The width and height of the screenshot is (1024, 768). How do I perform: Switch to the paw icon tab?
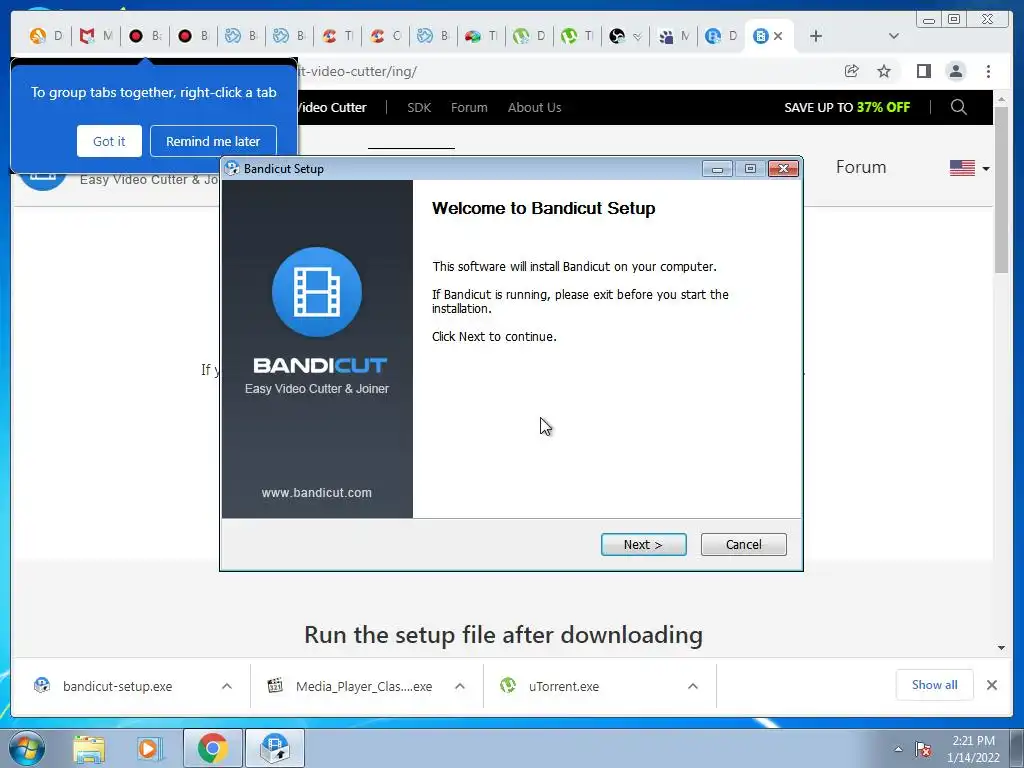point(673,36)
